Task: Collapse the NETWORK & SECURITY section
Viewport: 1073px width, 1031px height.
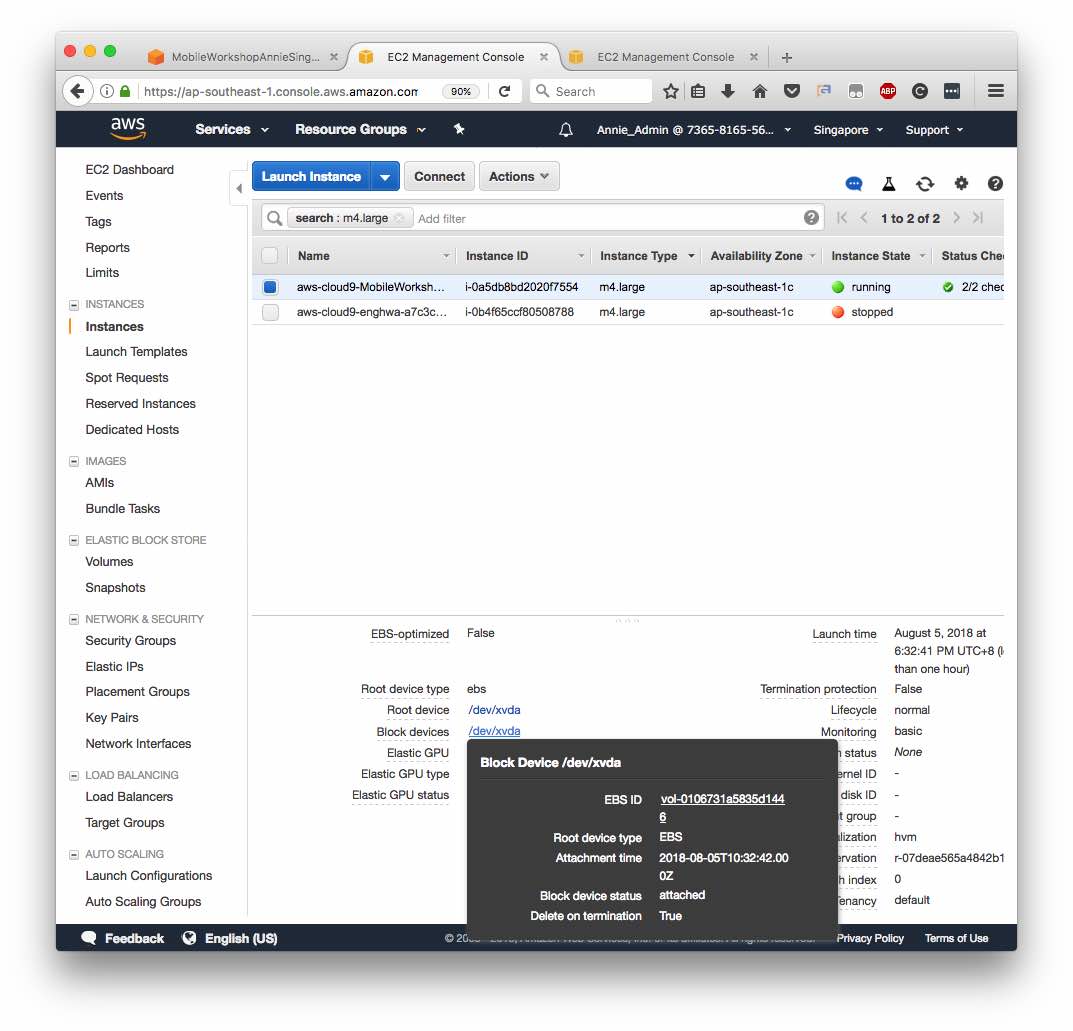Action: (74, 619)
